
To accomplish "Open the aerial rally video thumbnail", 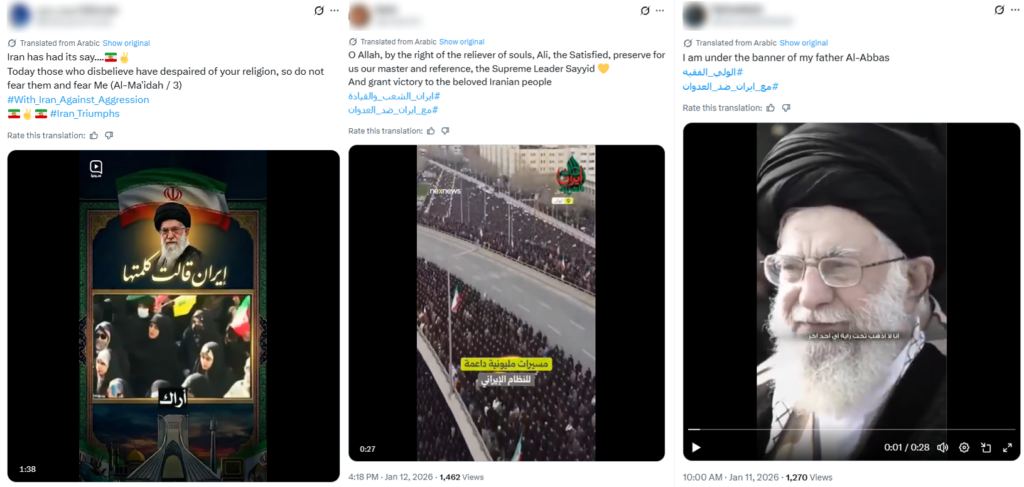I will pyautogui.click(x=506, y=303).
